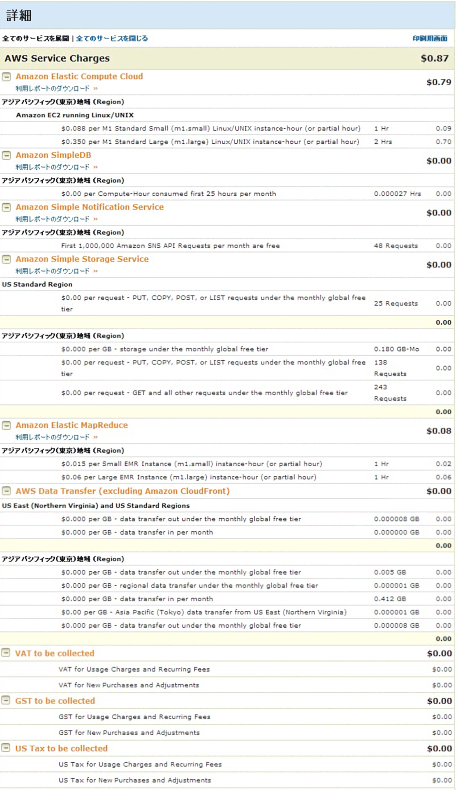Open the Amazon SimpleDB heading link

(53, 155)
